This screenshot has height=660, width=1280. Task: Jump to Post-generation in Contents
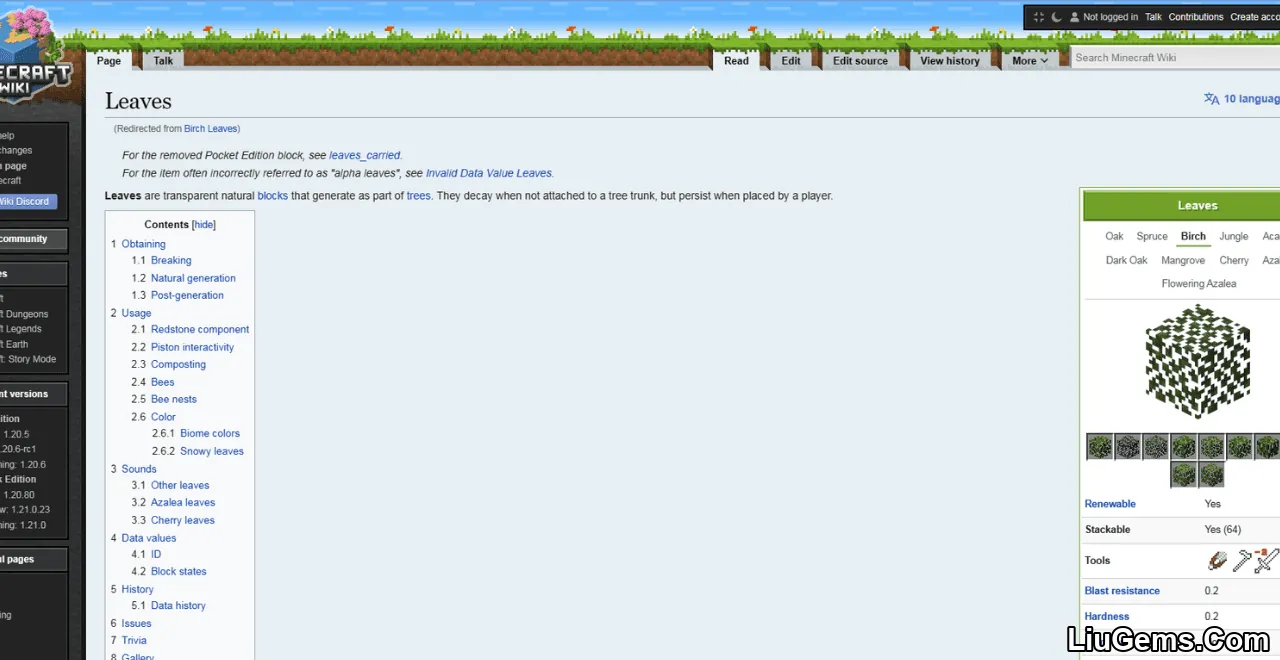187,296
